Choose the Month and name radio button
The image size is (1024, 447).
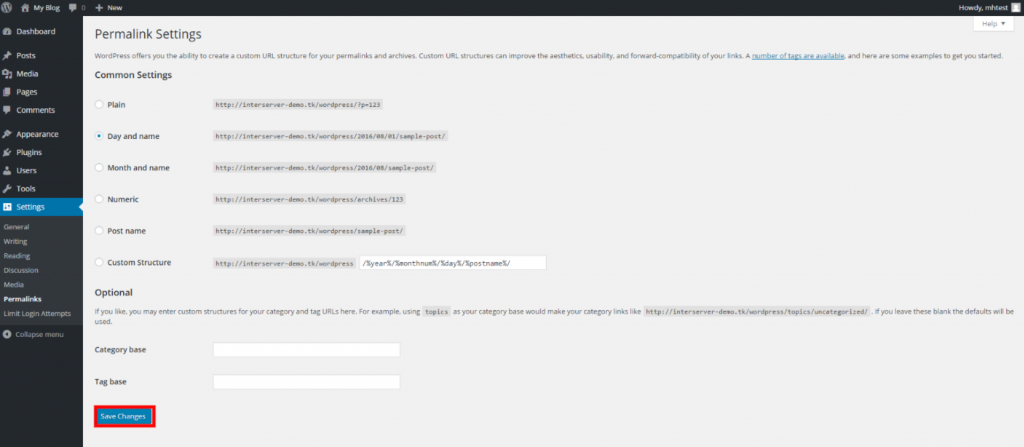click(x=99, y=167)
